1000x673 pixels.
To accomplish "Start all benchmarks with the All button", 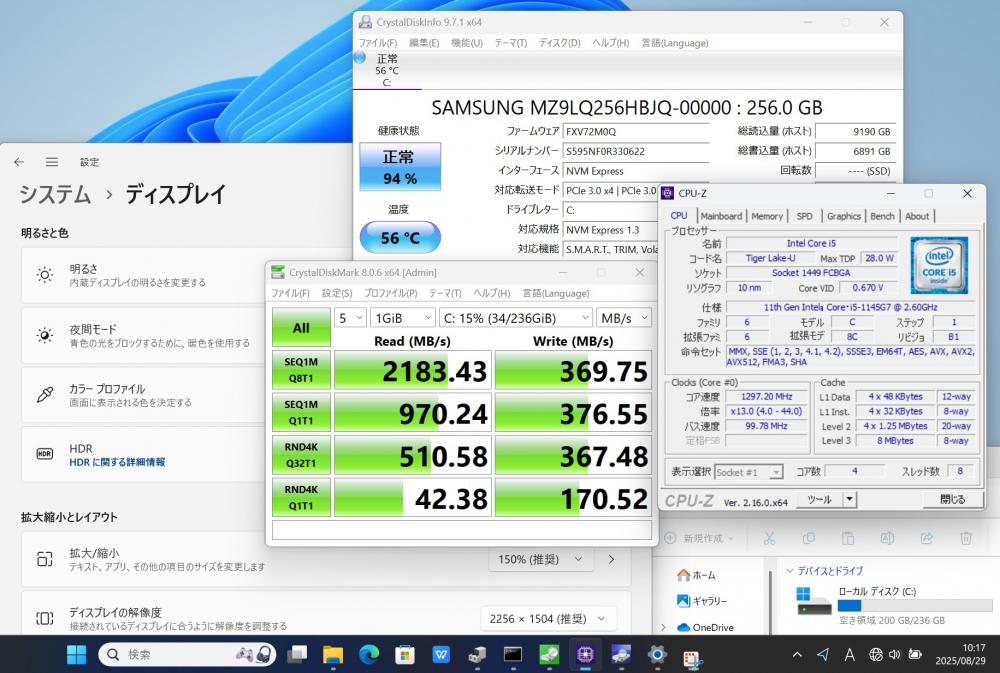I will (301, 327).
